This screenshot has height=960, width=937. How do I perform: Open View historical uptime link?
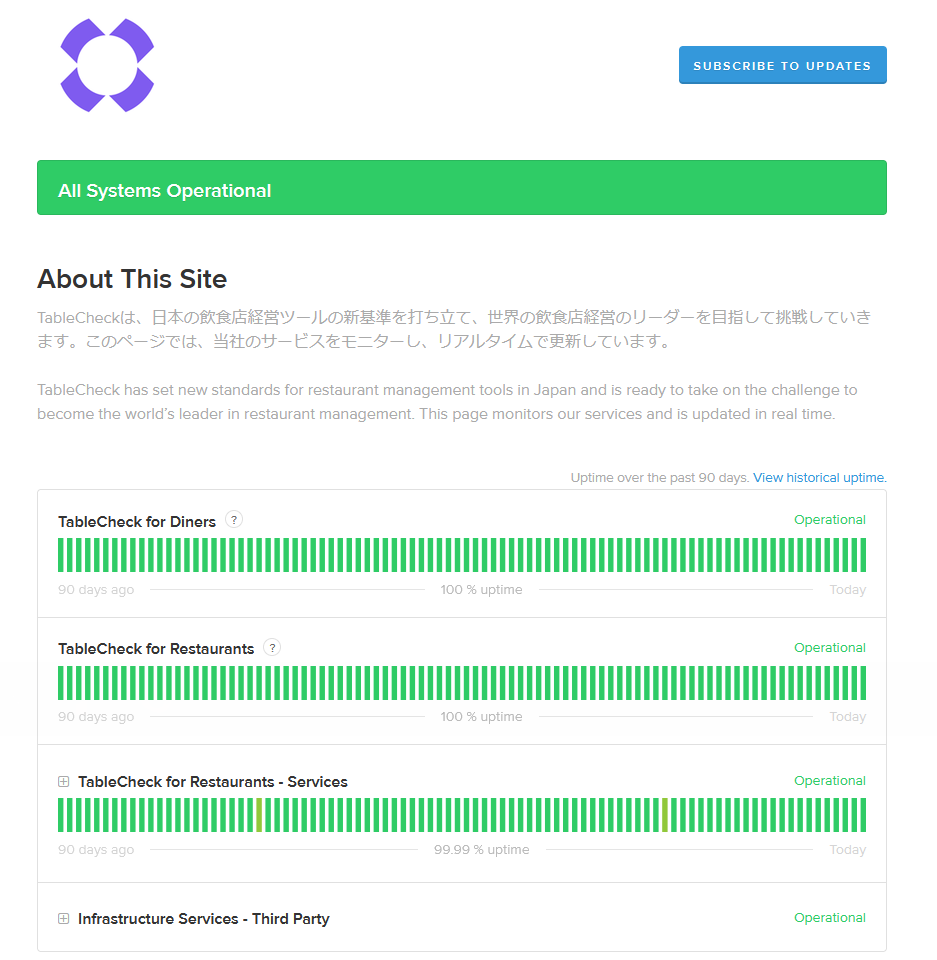(819, 478)
